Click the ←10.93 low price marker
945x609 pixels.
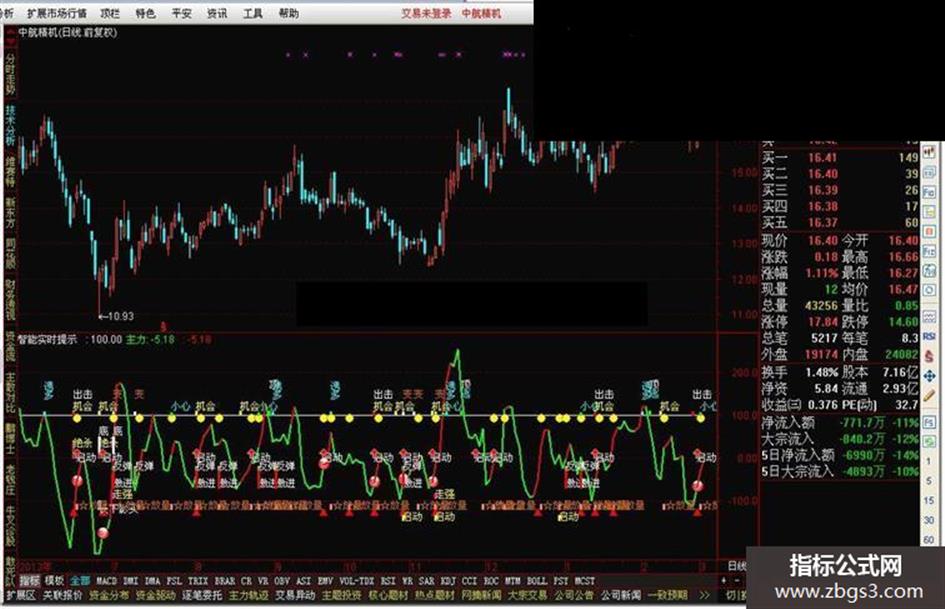pos(116,316)
